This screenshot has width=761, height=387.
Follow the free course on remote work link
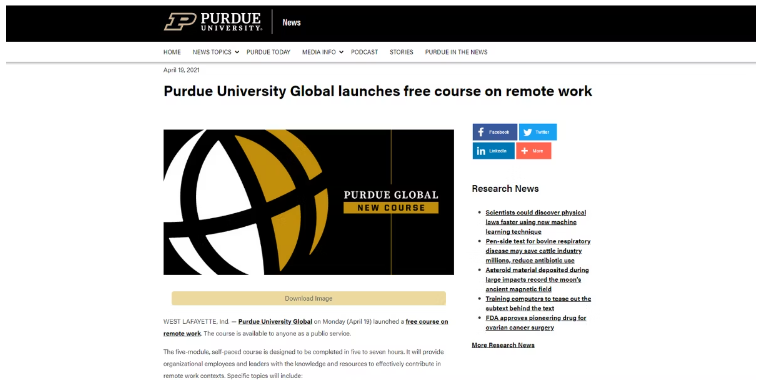[x=306, y=327]
